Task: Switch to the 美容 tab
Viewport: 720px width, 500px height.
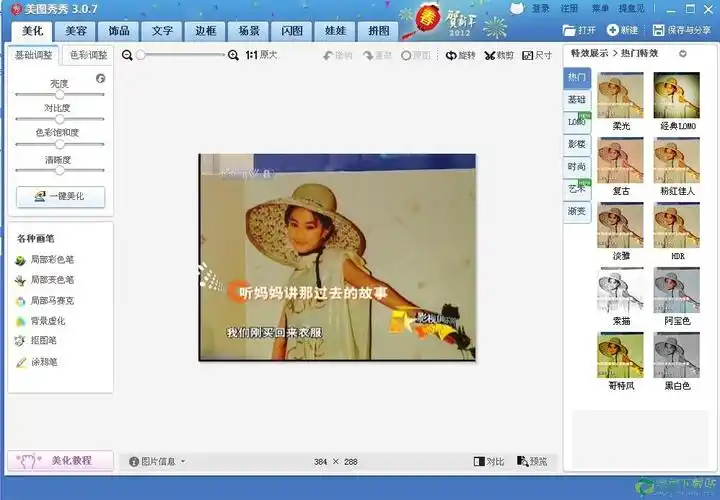Action: [x=75, y=31]
